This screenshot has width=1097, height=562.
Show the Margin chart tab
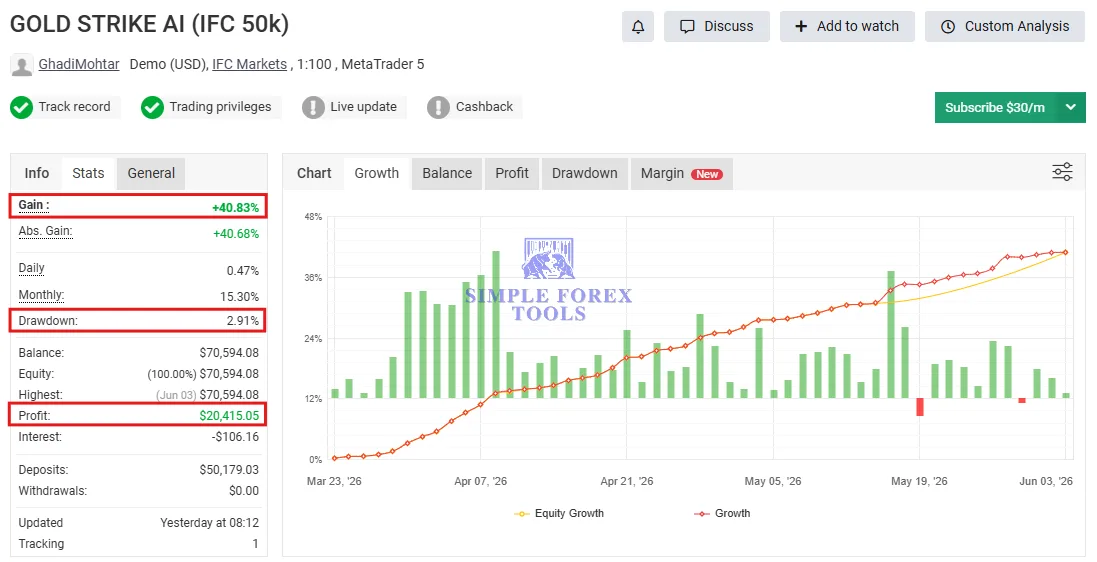point(681,173)
